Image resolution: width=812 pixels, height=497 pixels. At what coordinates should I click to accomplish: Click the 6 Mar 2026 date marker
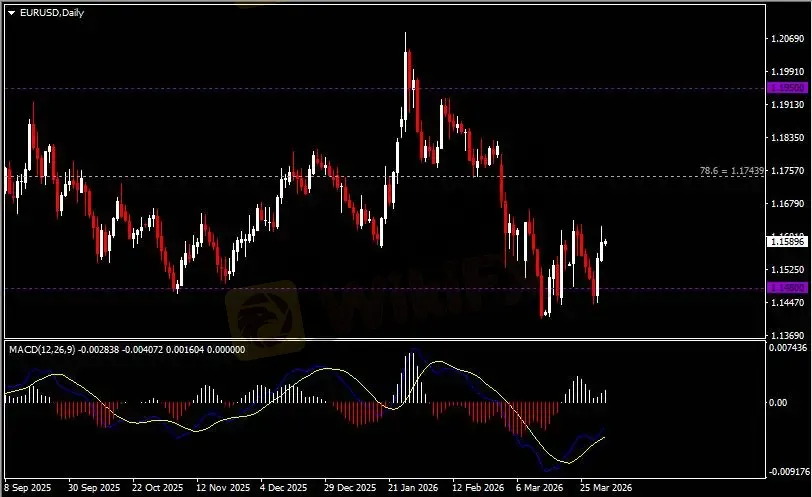tap(540, 488)
